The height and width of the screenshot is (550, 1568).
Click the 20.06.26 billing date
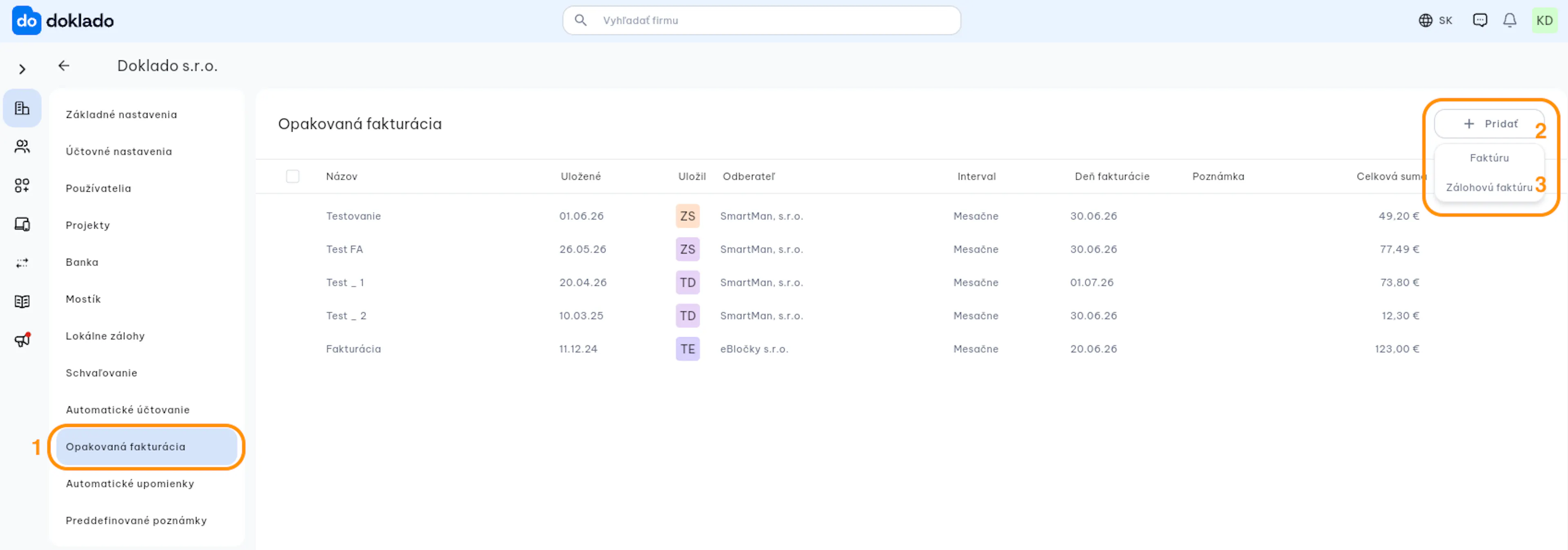[1094, 349]
